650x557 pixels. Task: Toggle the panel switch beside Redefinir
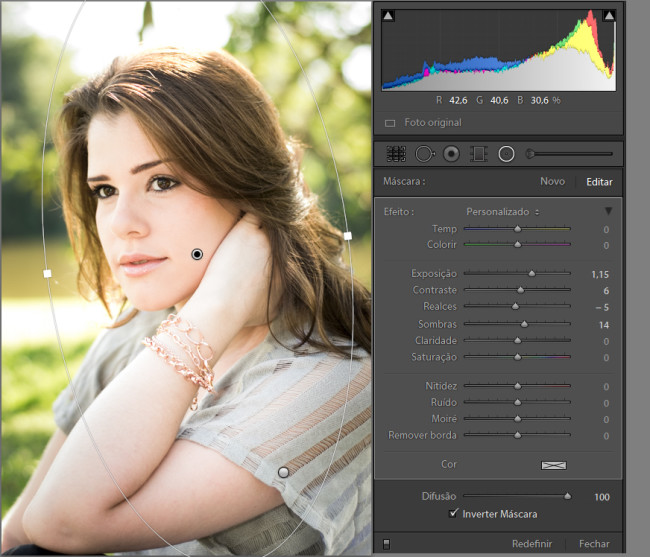click(386, 544)
